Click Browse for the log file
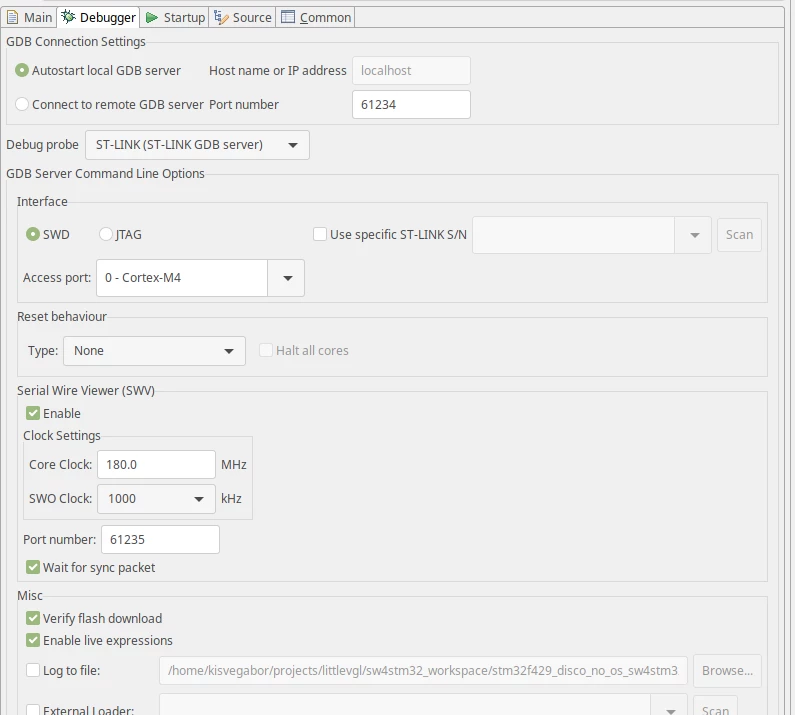The width and height of the screenshot is (795, 715). click(728, 671)
